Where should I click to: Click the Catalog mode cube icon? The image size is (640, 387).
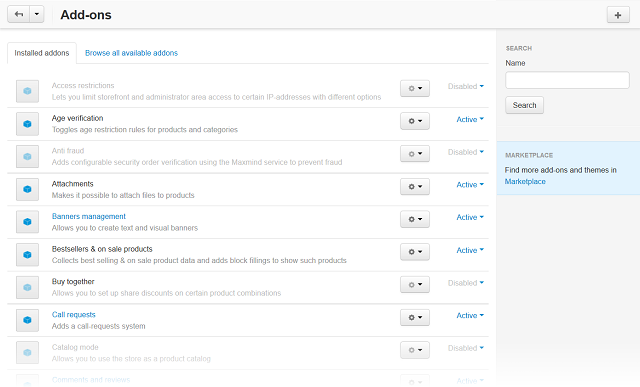click(27, 353)
